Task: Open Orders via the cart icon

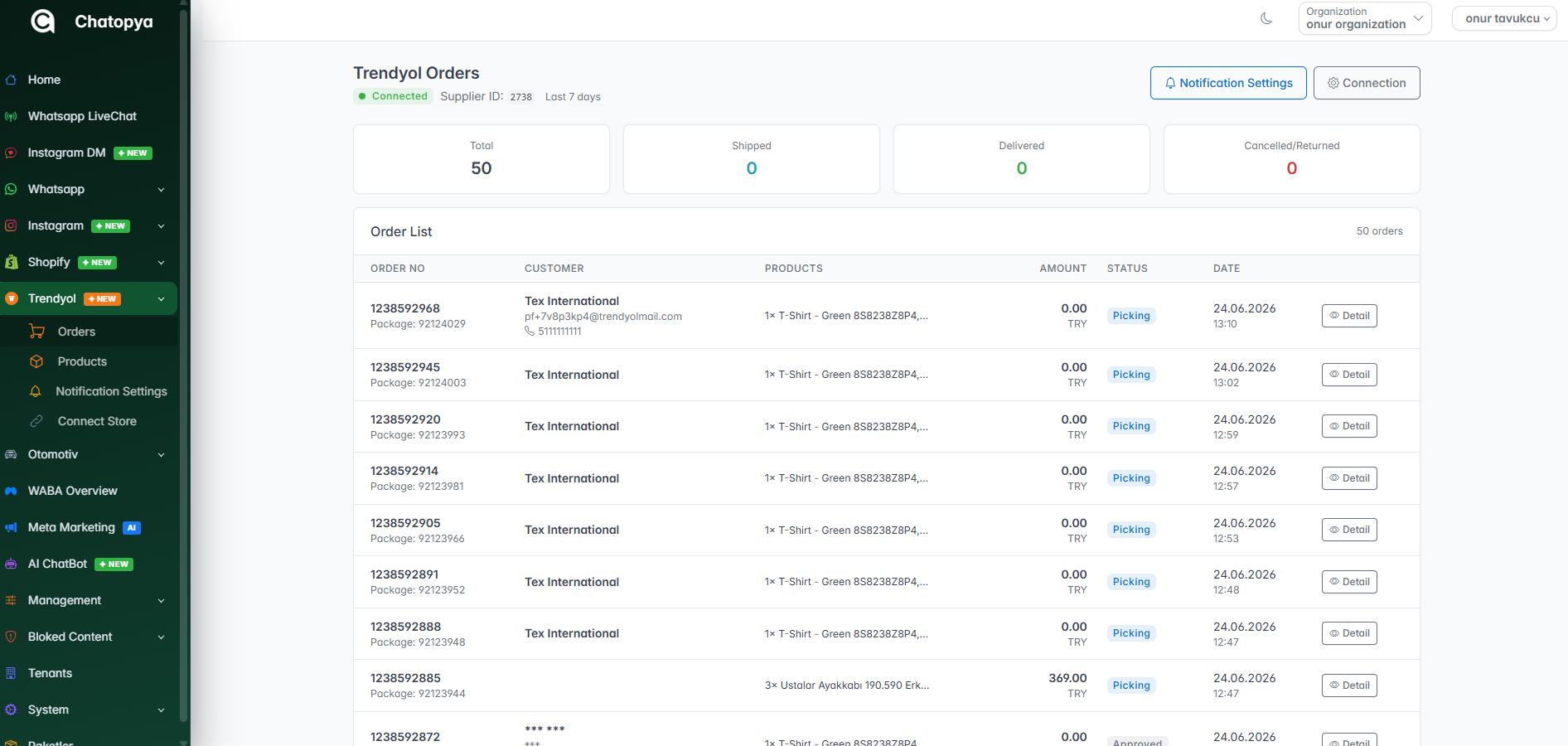Action: click(x=37, y=332)
